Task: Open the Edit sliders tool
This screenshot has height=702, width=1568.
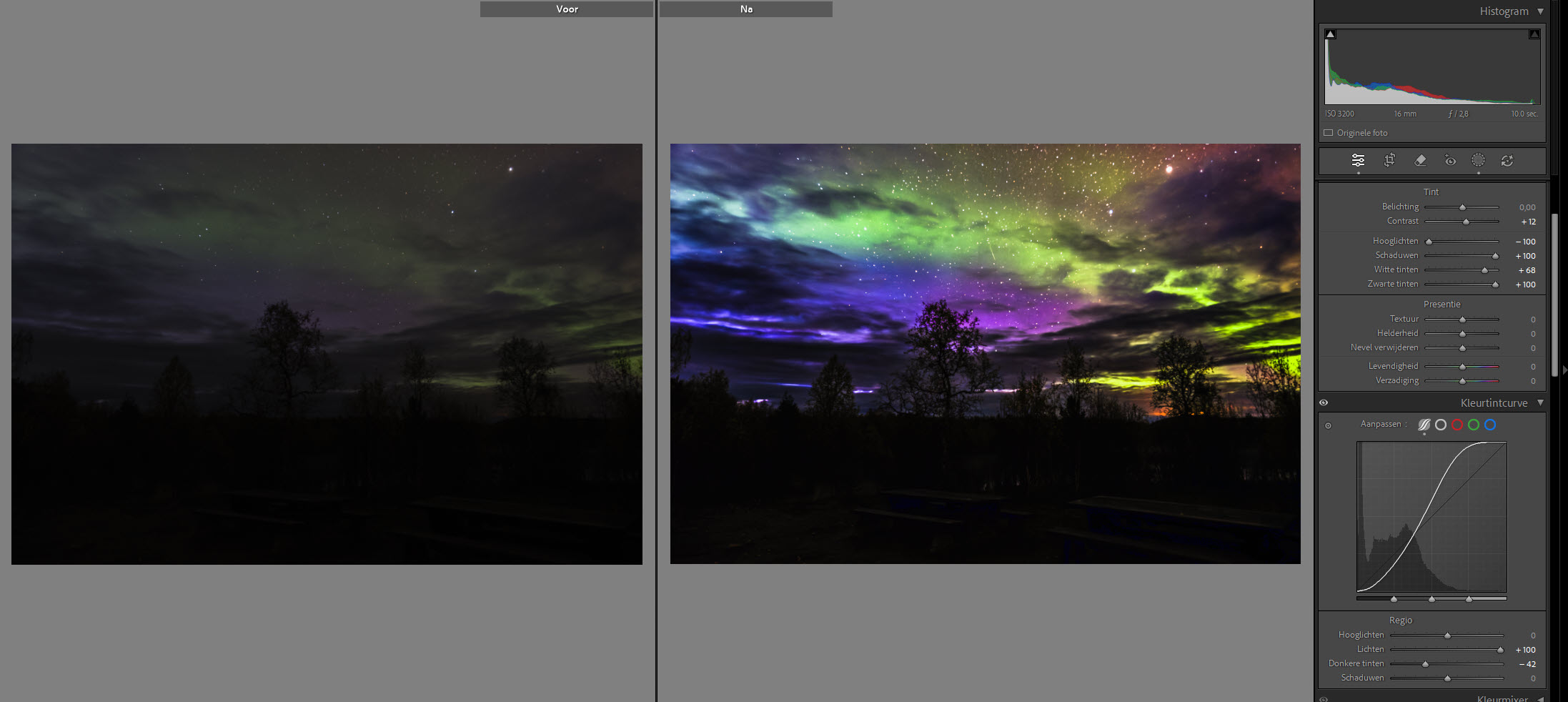Action: tap(1358, 161)
